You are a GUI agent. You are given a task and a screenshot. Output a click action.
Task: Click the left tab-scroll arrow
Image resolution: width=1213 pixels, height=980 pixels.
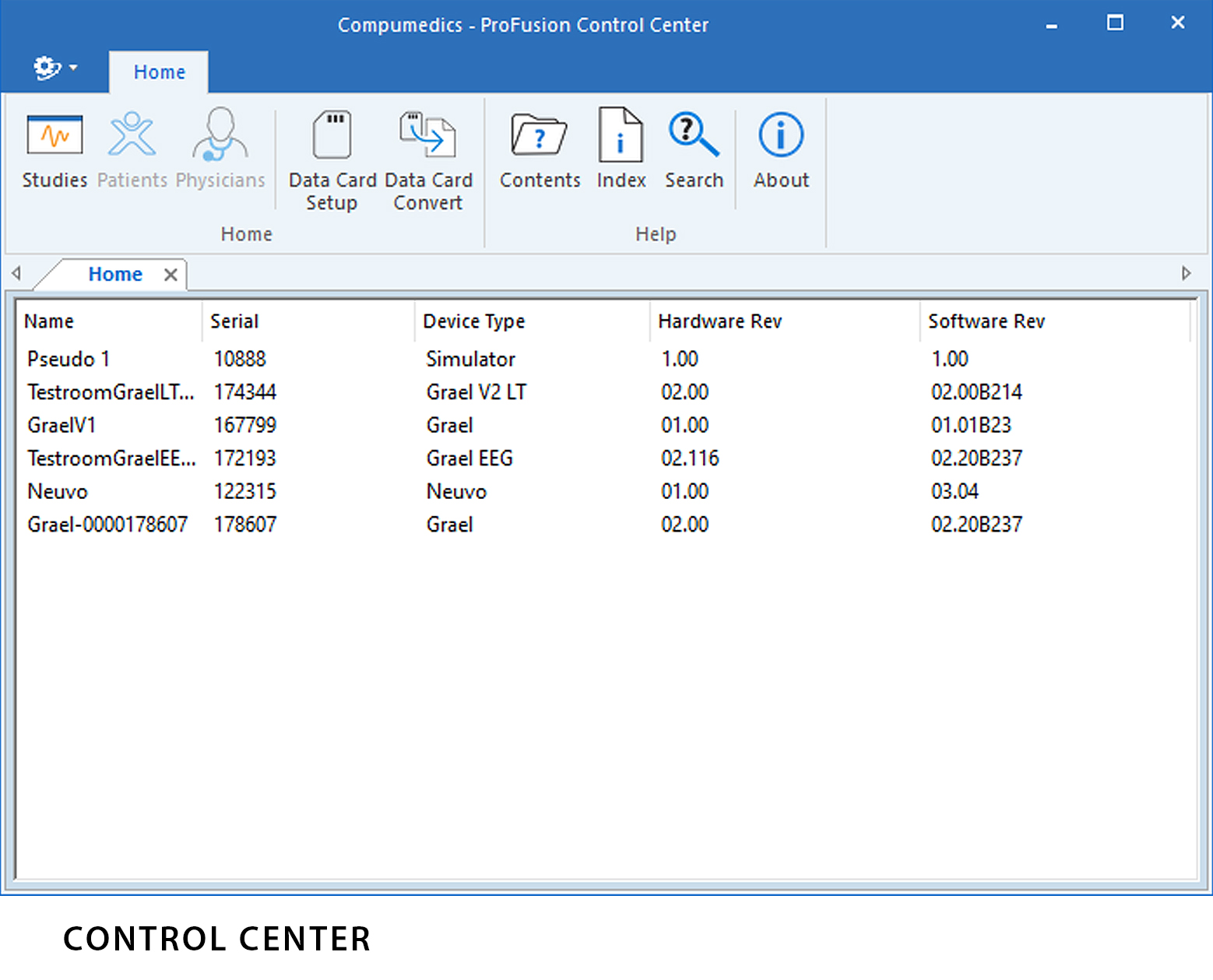coord(16,273)
